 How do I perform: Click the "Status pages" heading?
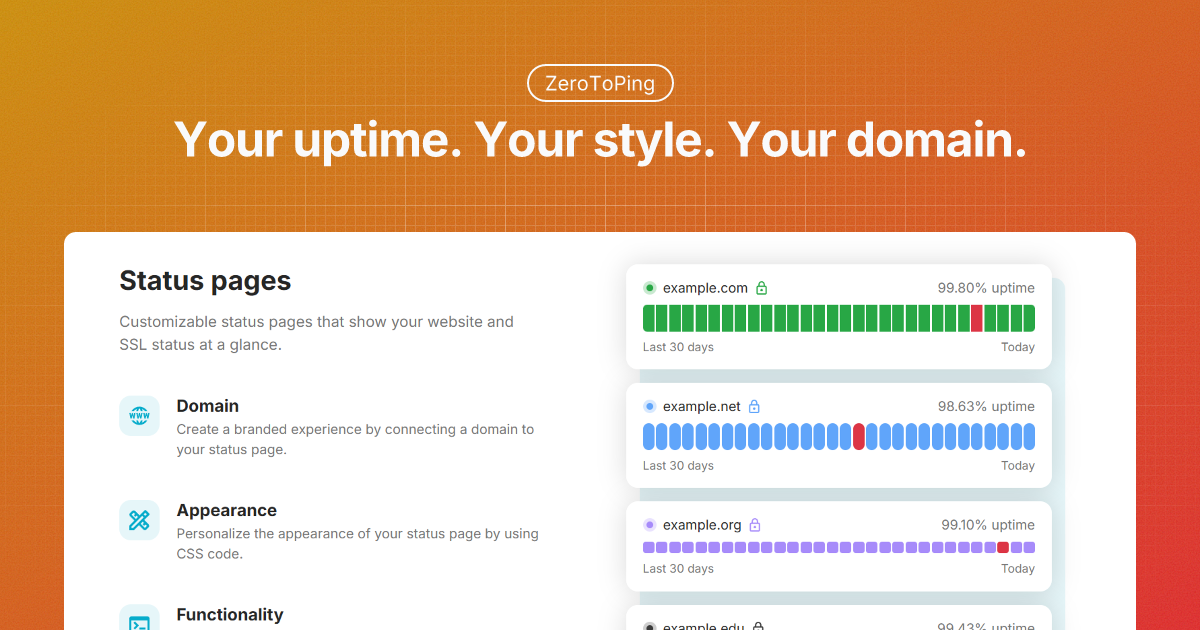click(x=205, y=281)
